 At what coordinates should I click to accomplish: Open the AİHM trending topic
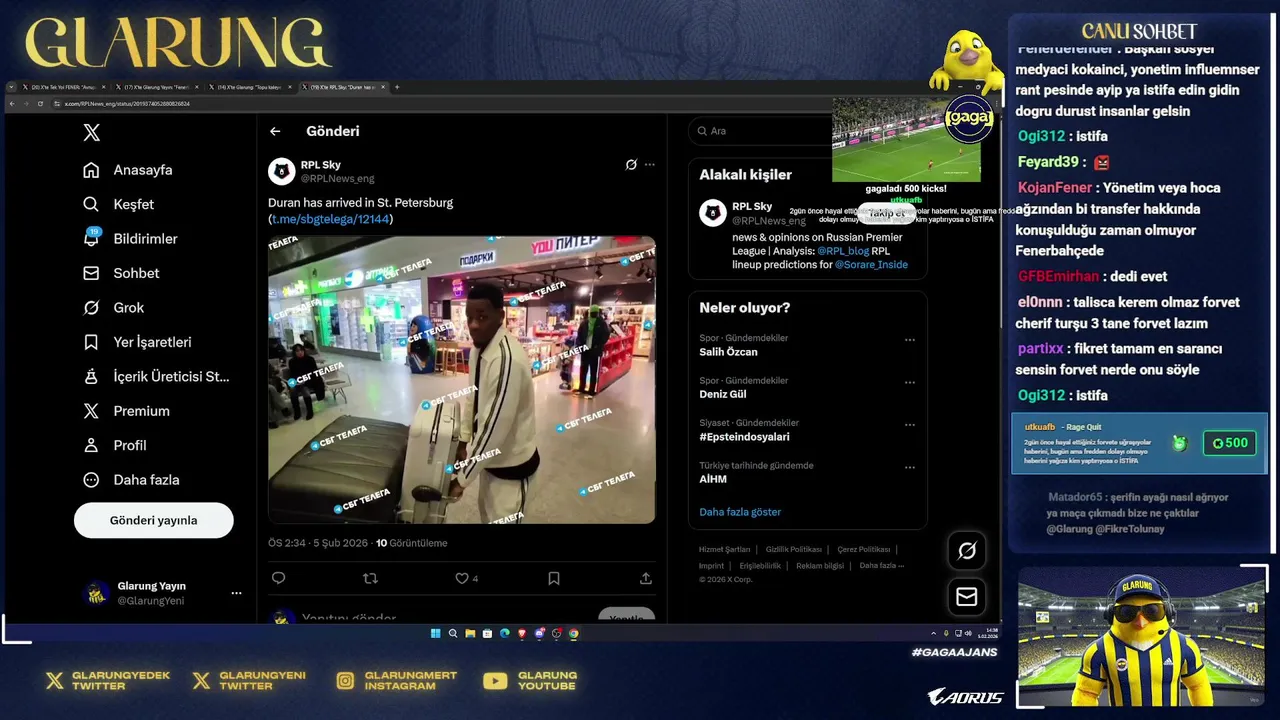point(713,479)
